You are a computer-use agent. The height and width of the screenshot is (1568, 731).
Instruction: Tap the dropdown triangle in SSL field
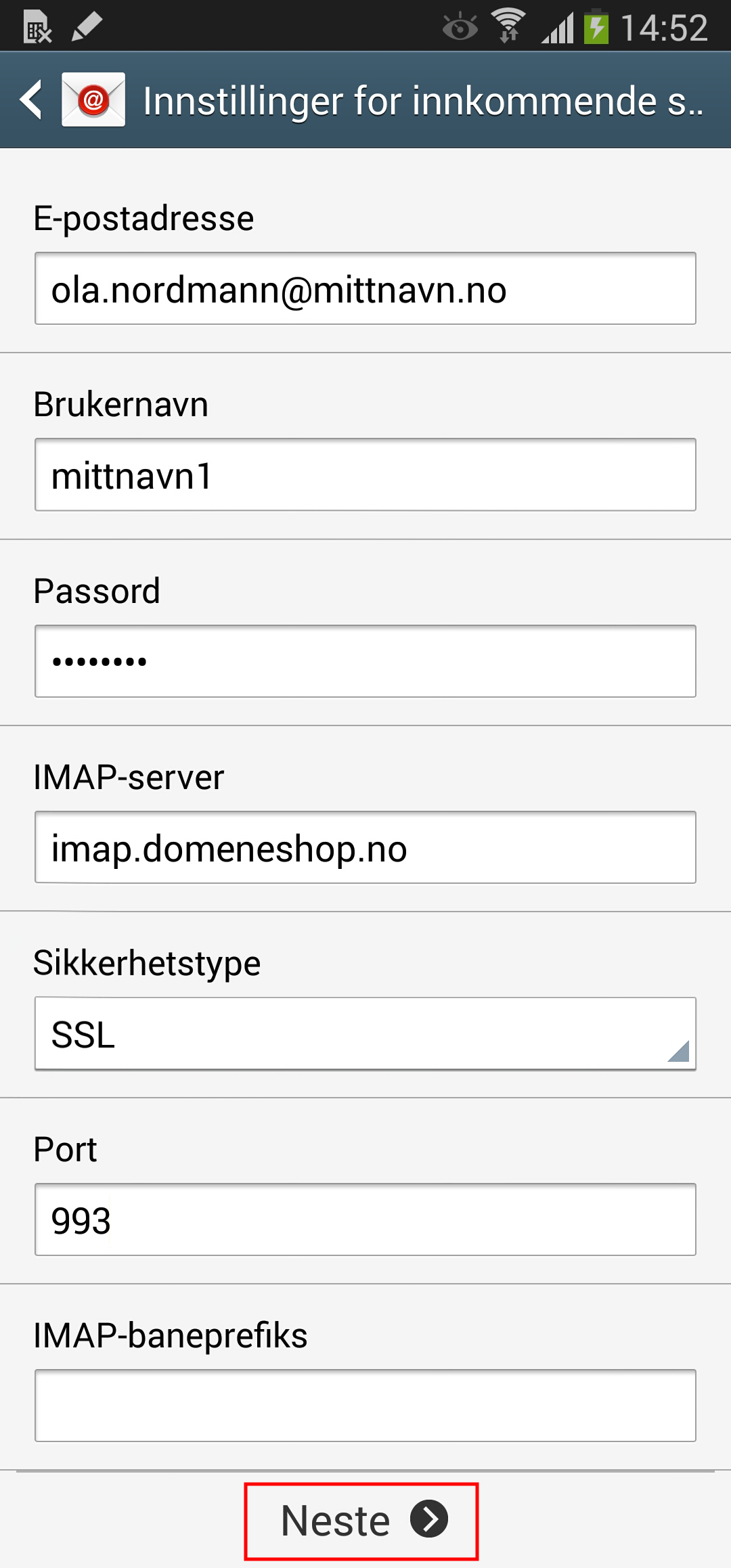pyautogui.click(x=678, y=1051)
